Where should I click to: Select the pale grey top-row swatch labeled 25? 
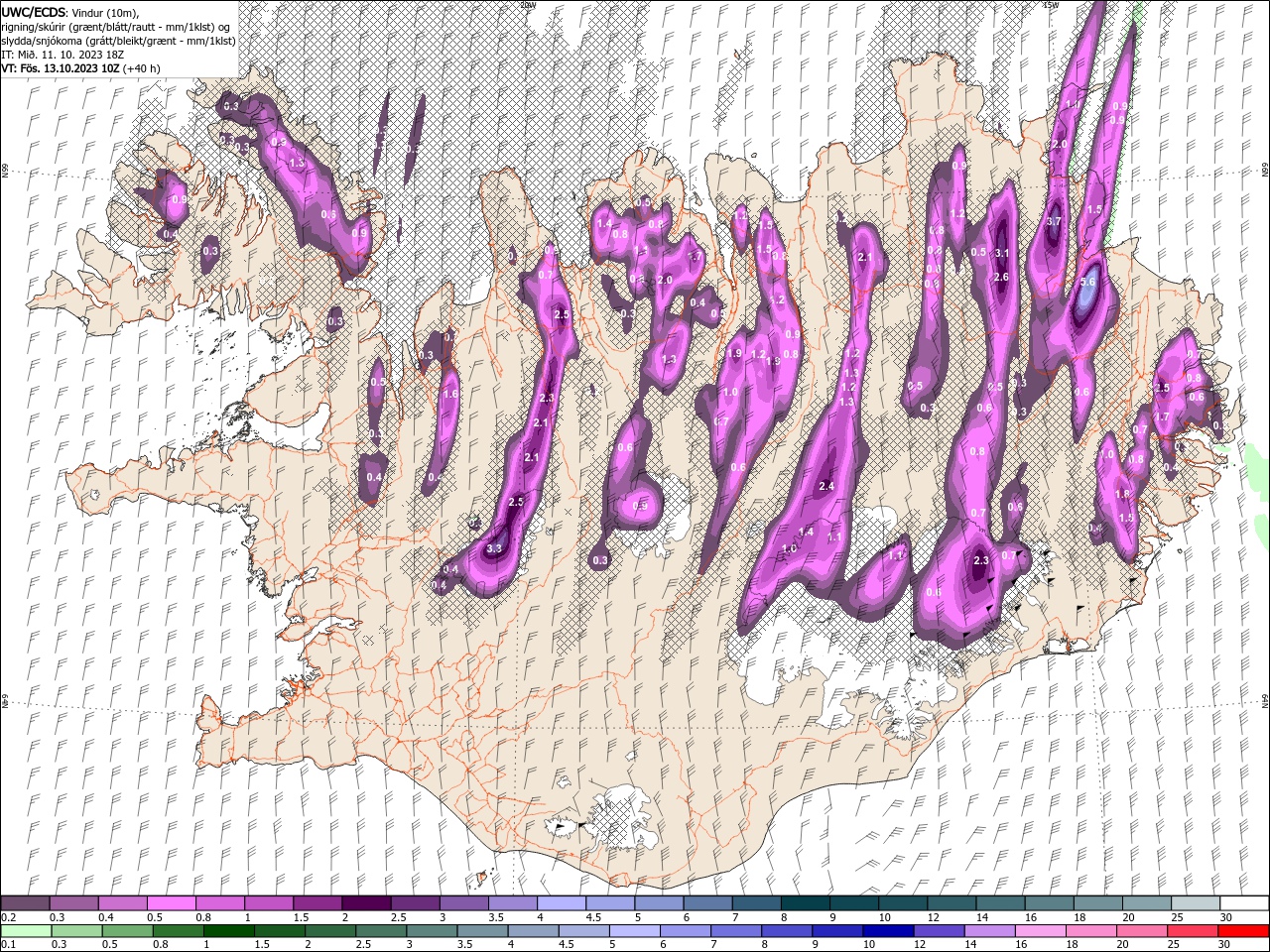pos(1196,903)
